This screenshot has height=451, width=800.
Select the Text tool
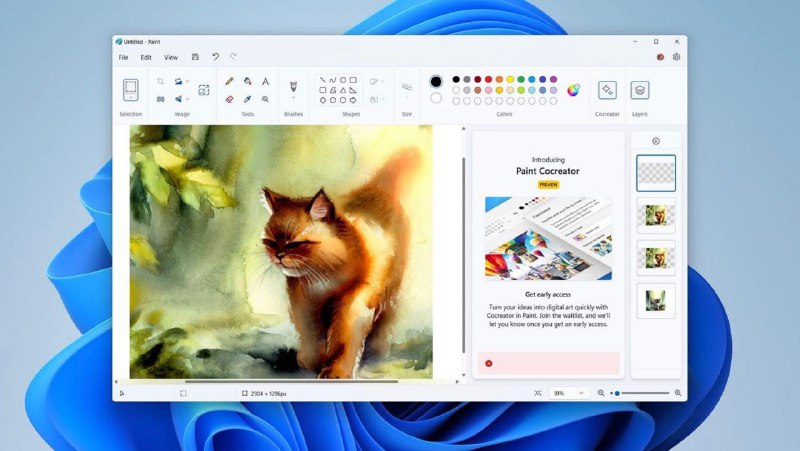[265, 81]
